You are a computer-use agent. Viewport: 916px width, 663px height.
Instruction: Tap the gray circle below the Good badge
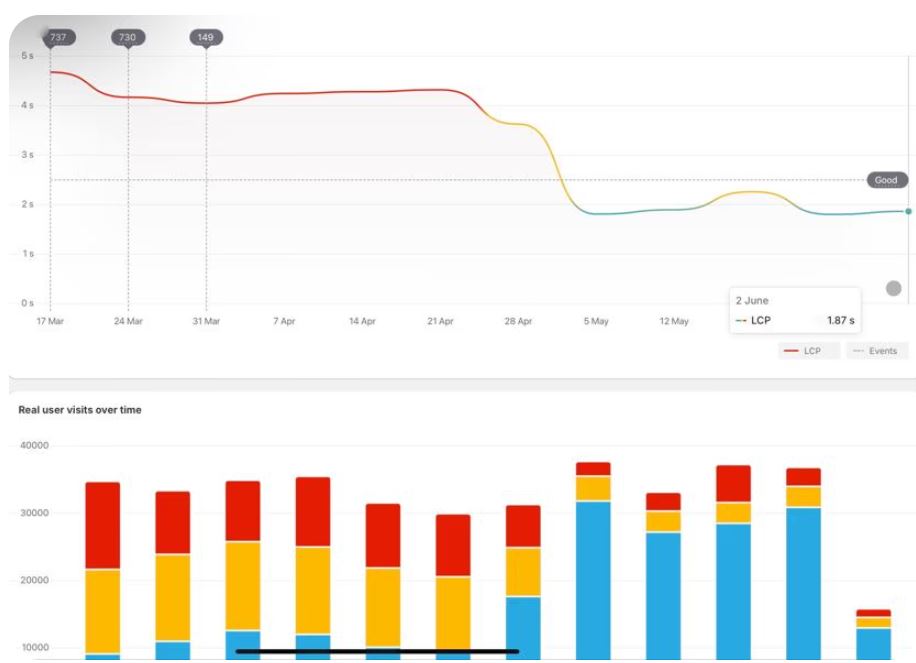coord(893,289)
